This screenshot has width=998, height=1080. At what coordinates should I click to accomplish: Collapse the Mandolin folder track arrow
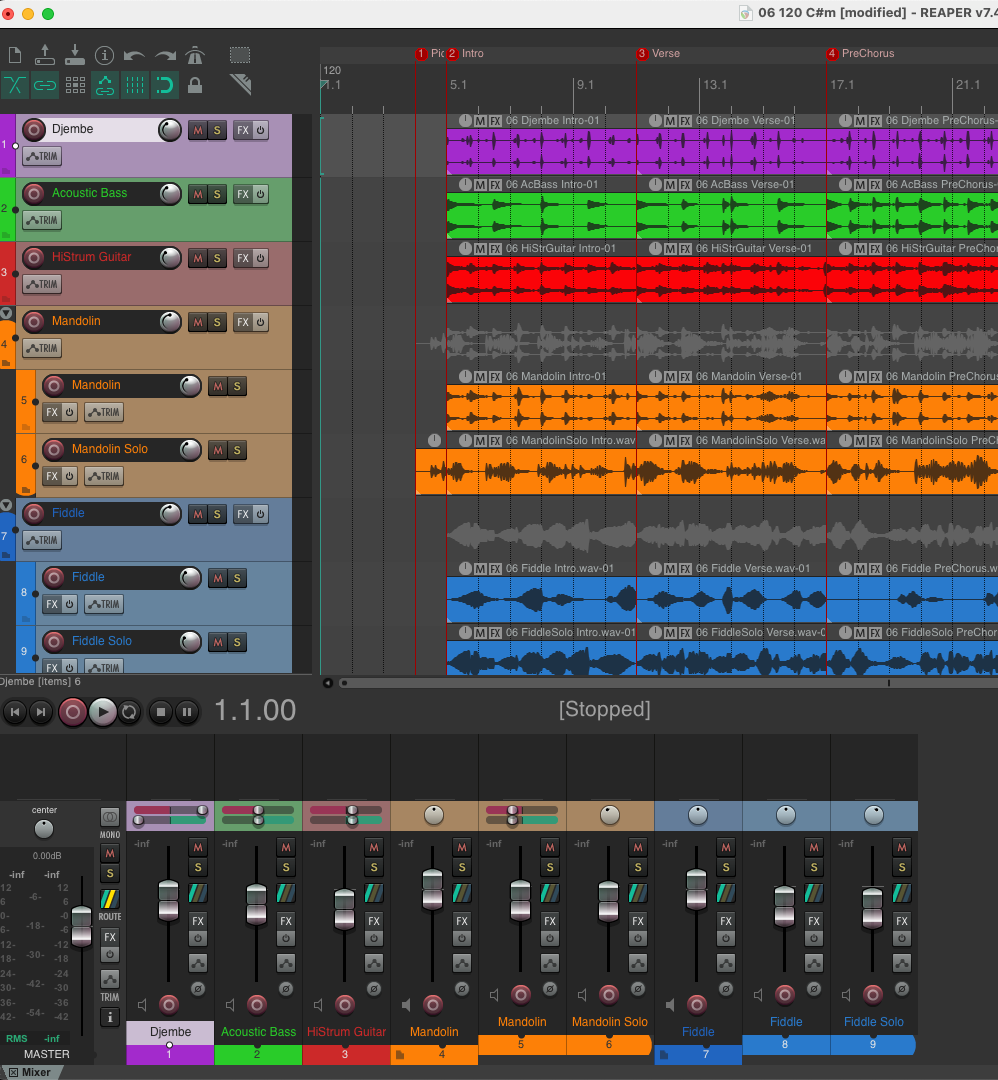coord(6,313)
